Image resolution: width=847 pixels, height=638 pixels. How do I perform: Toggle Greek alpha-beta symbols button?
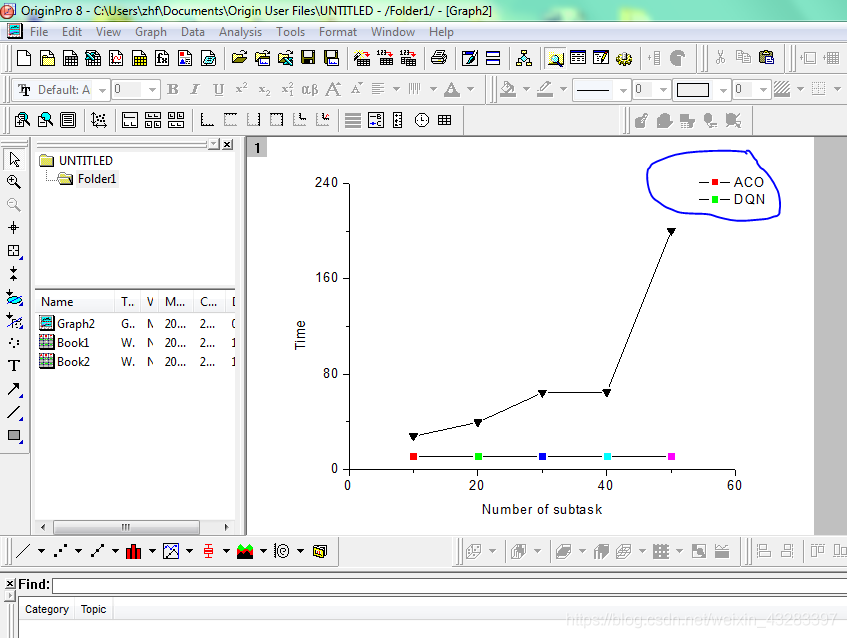pyautogui.click(x=310, y=89)
